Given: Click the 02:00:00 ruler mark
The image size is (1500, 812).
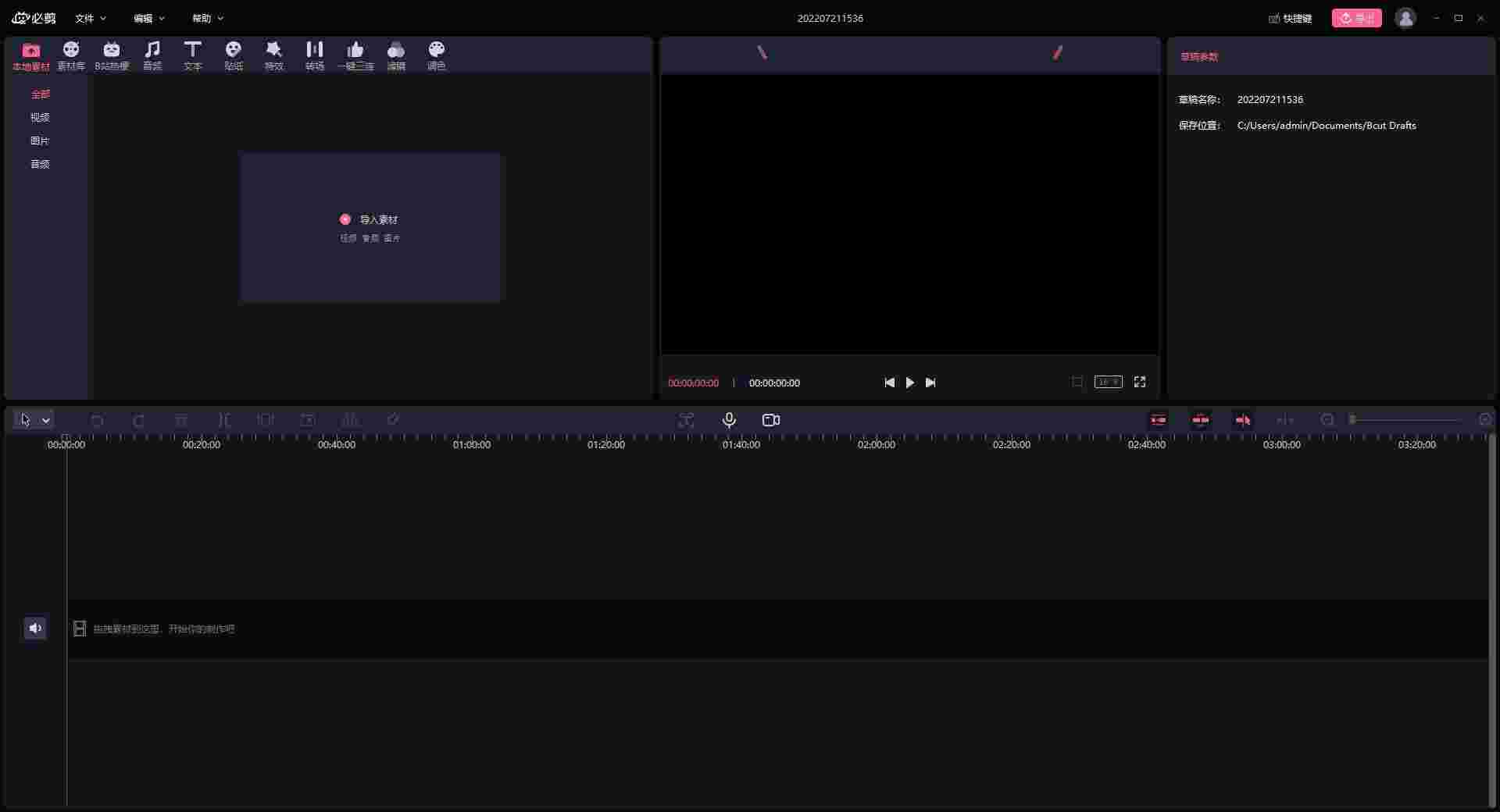Looking at the screenshot, I should (x=877, y=444).
